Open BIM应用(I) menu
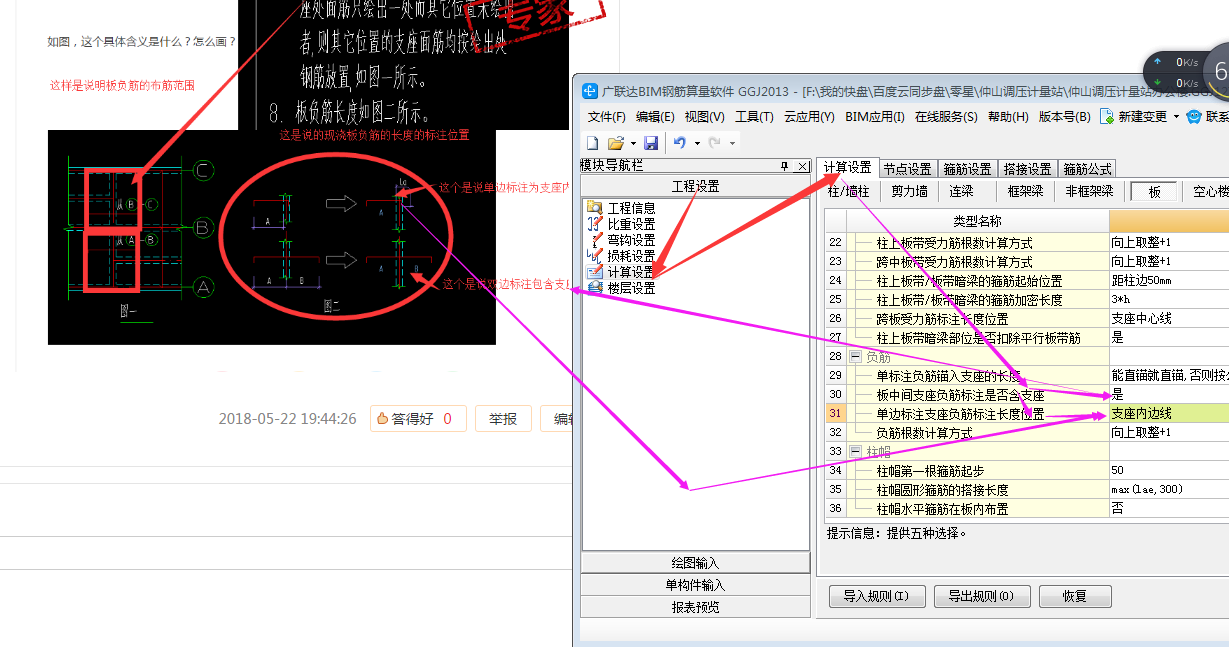 click(x=875, y=117)
